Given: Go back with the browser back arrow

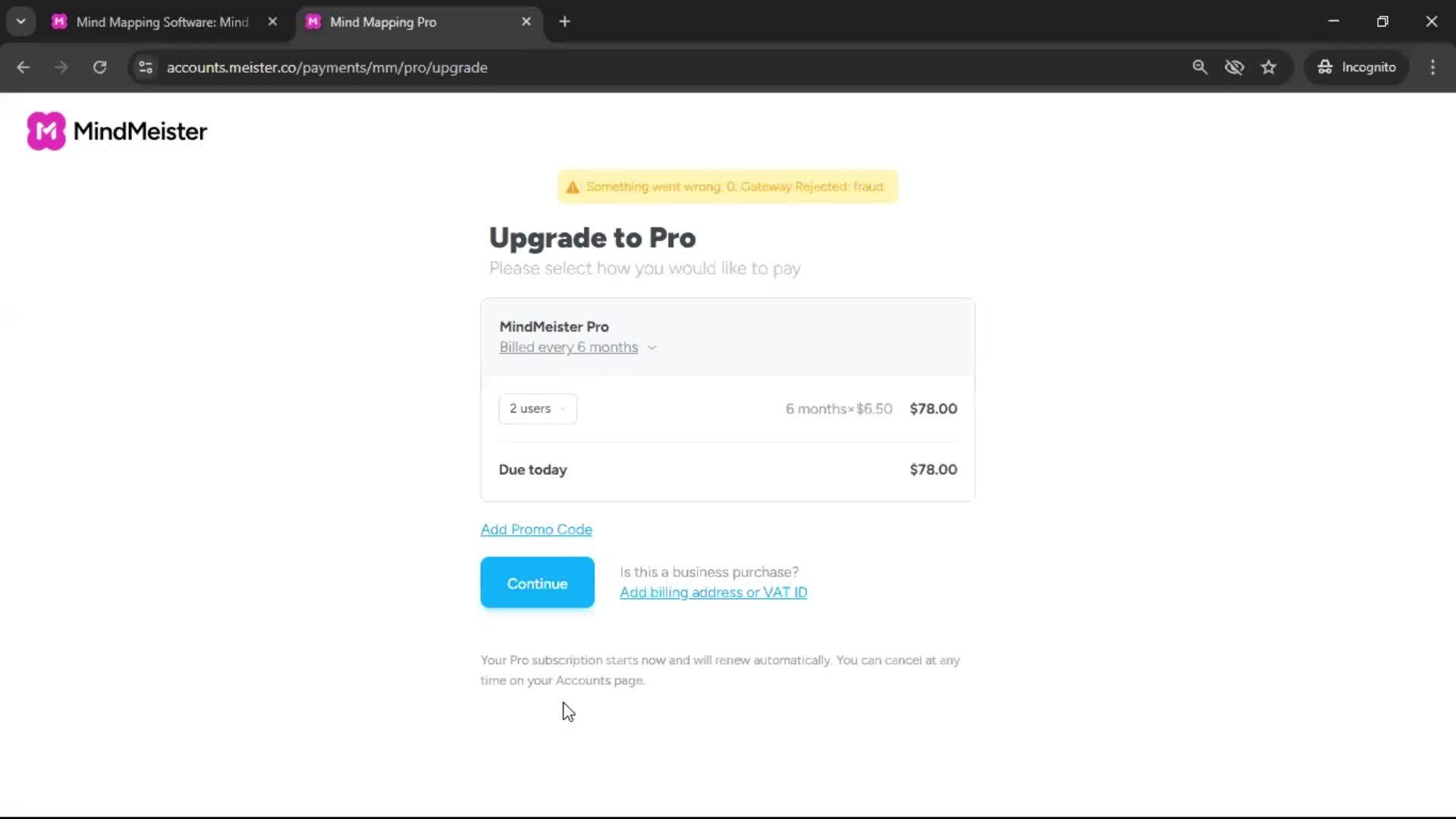Looking at the screenshot, I should (x=24, y=67).
